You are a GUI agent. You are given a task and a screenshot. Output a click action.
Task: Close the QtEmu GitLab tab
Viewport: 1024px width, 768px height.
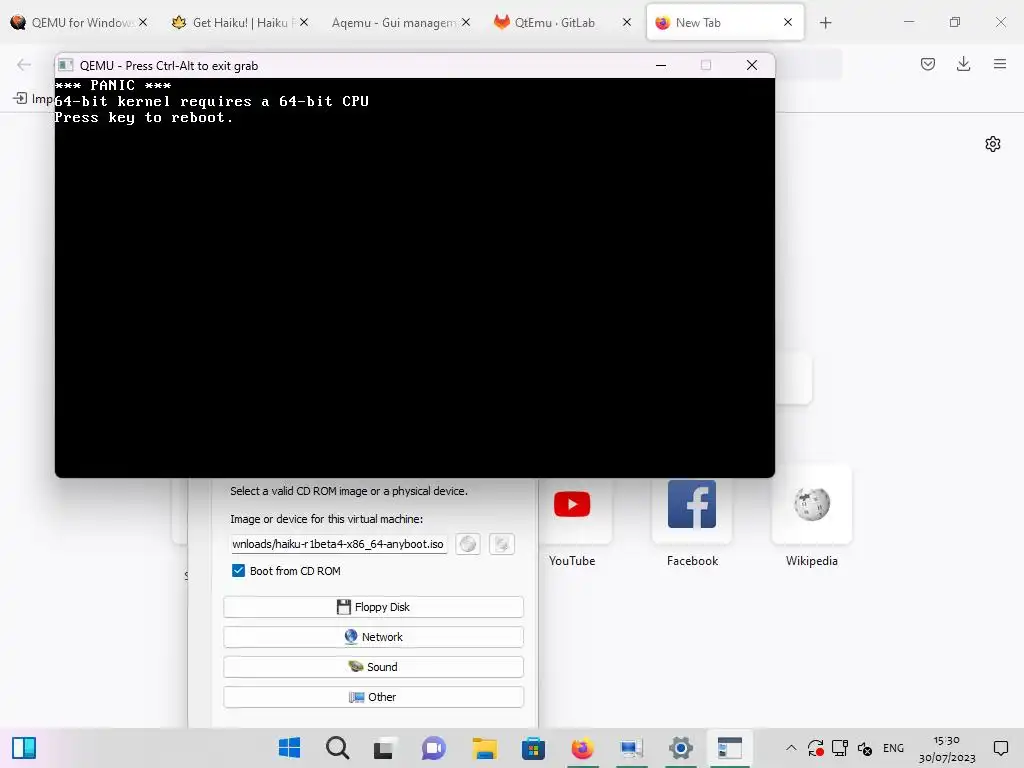pyautogui.click(x=627, y=22)
